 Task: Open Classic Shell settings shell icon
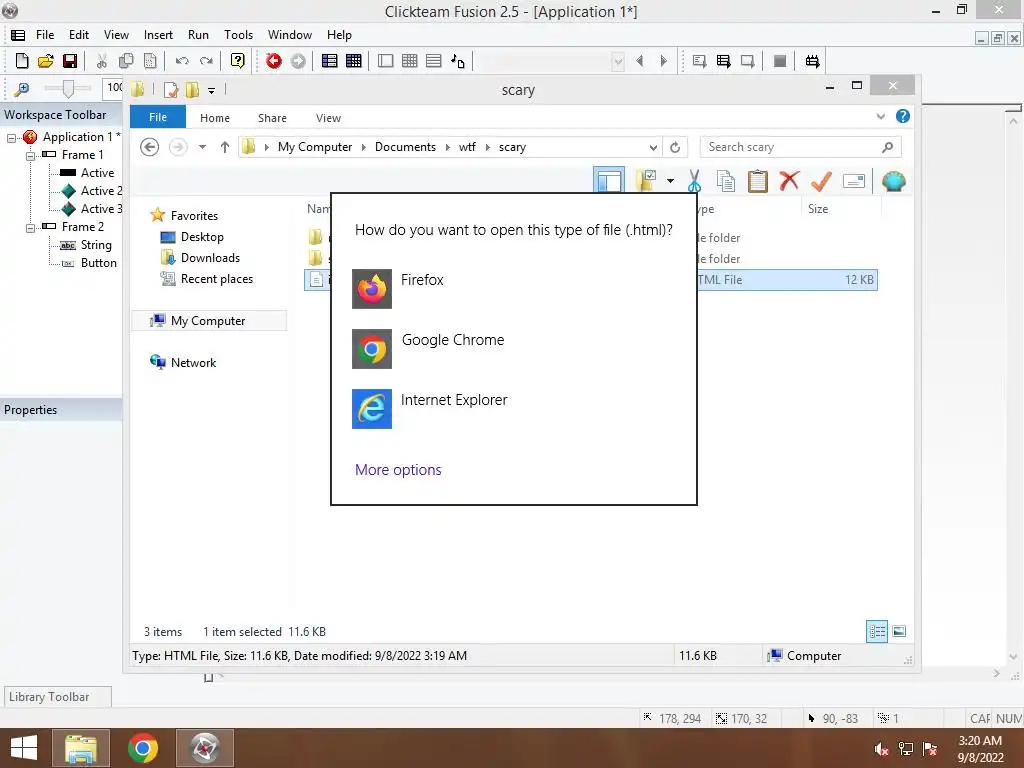pos(893,181)
